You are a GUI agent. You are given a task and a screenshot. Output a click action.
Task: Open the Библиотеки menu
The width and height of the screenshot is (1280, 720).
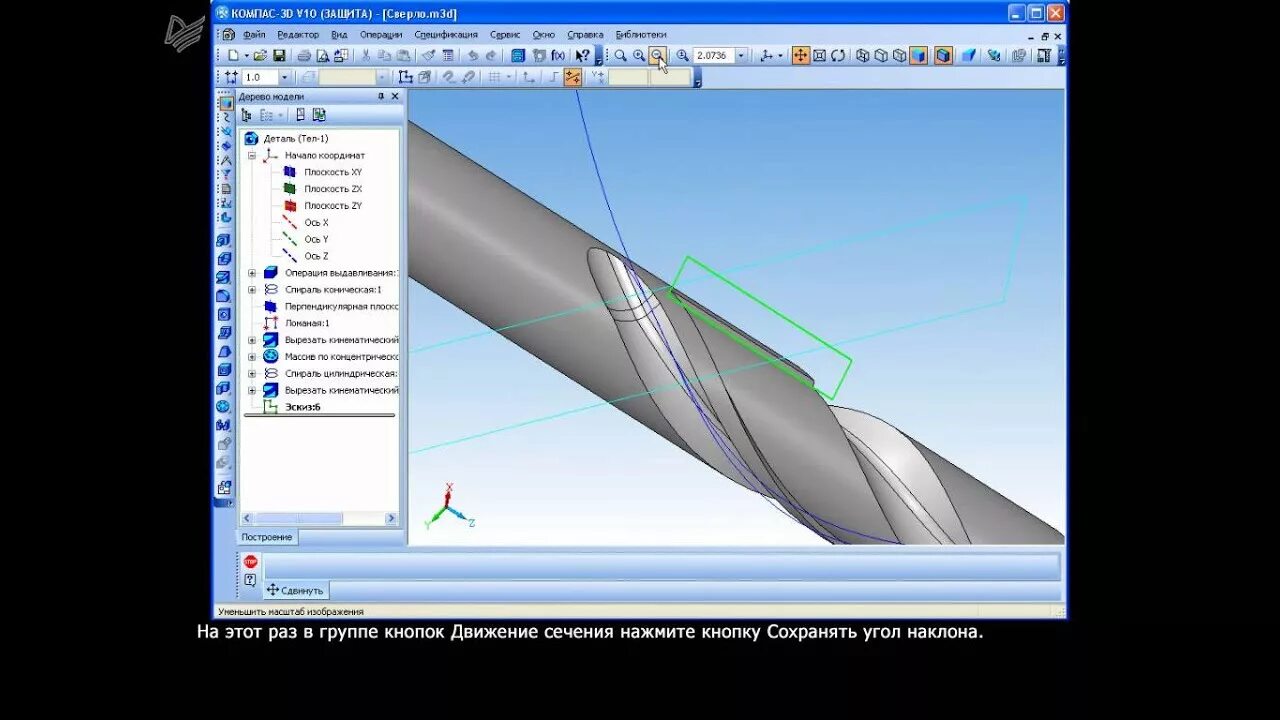click(641, 34)
